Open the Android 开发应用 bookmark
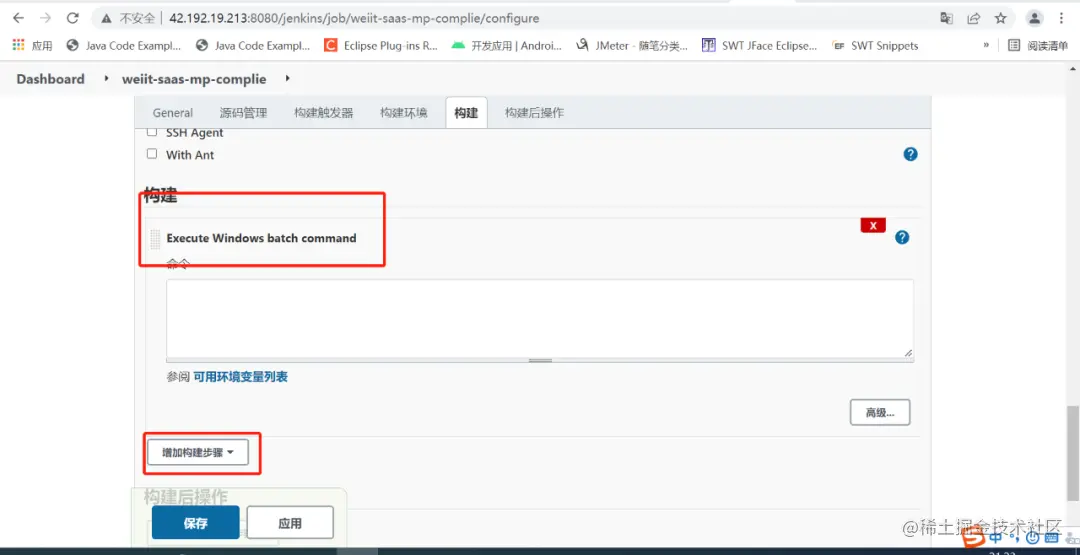1080x555 pixels. tap(506, 45)
